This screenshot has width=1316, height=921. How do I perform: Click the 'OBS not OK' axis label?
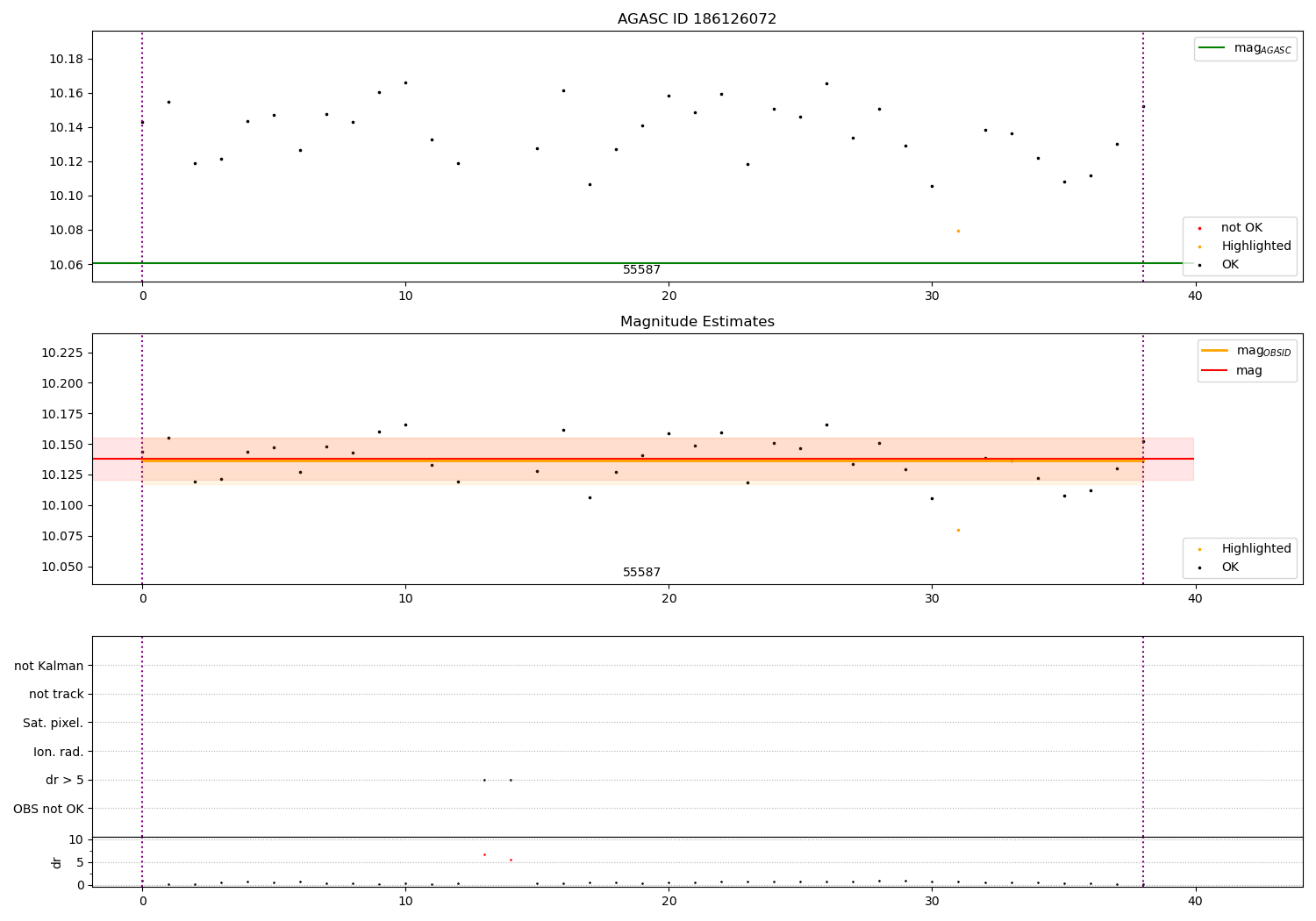pos(49,809)
